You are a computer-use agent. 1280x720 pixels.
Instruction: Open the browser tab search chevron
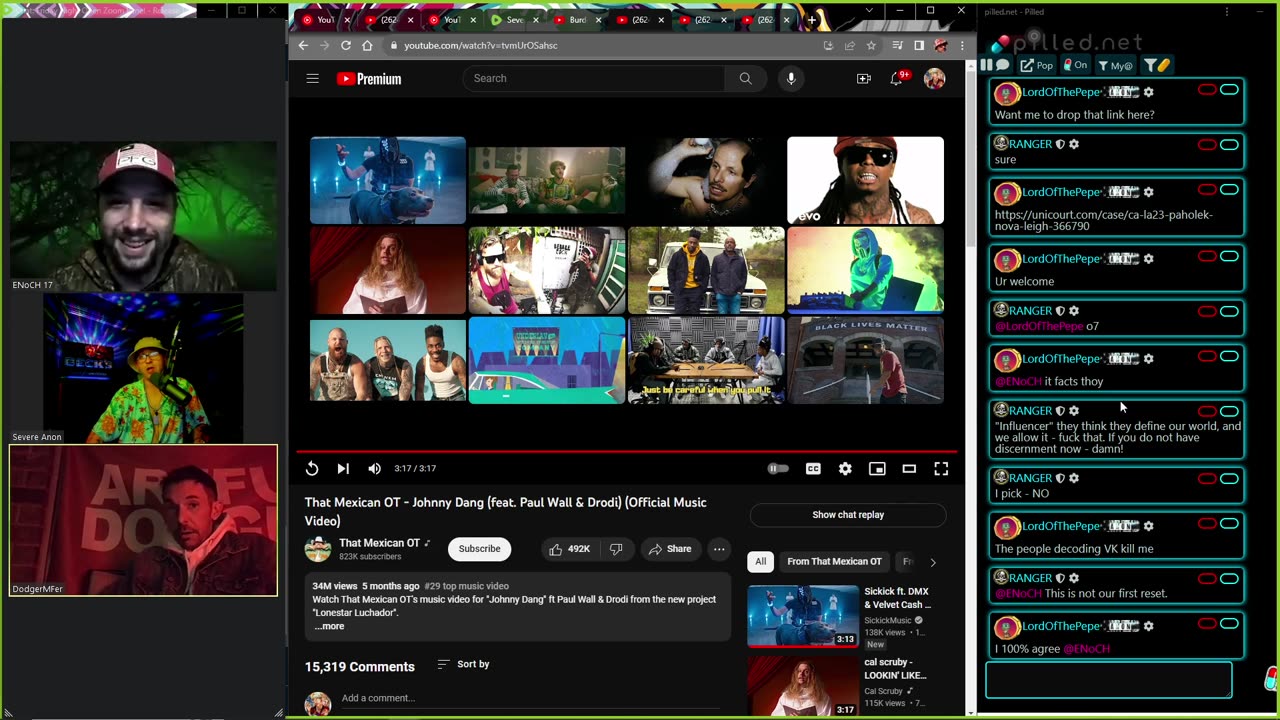click(869, 10)
